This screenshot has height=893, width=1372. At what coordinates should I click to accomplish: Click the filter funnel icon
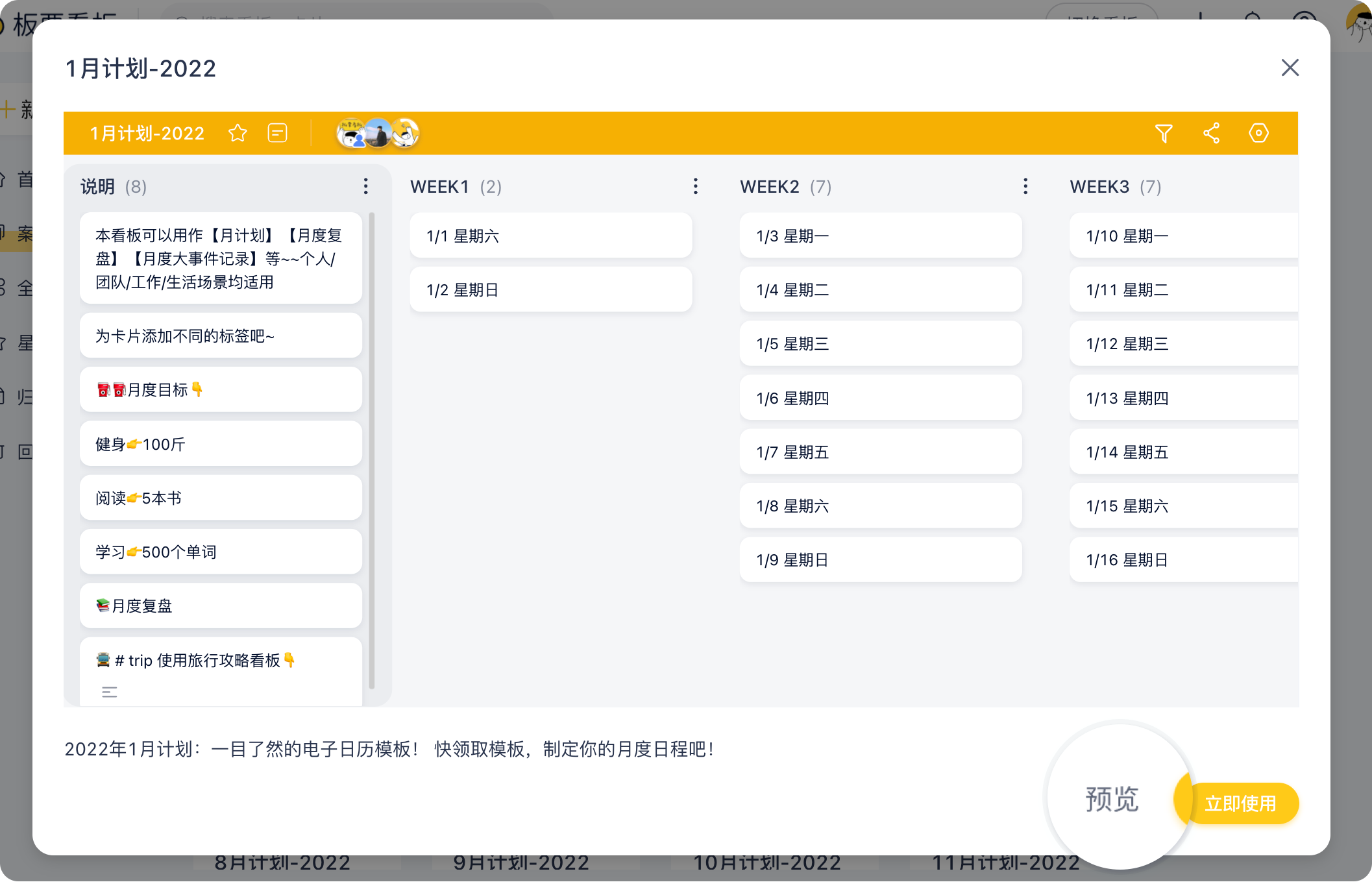(x=1164, y=133)
